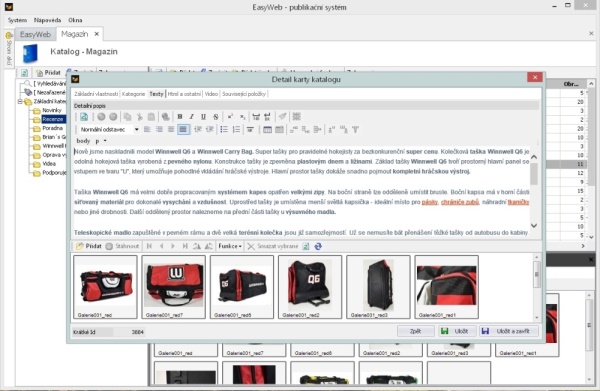The image size is (600, 391).
Task: Open the Nápověda menu
Action: (x=47, y=20)
